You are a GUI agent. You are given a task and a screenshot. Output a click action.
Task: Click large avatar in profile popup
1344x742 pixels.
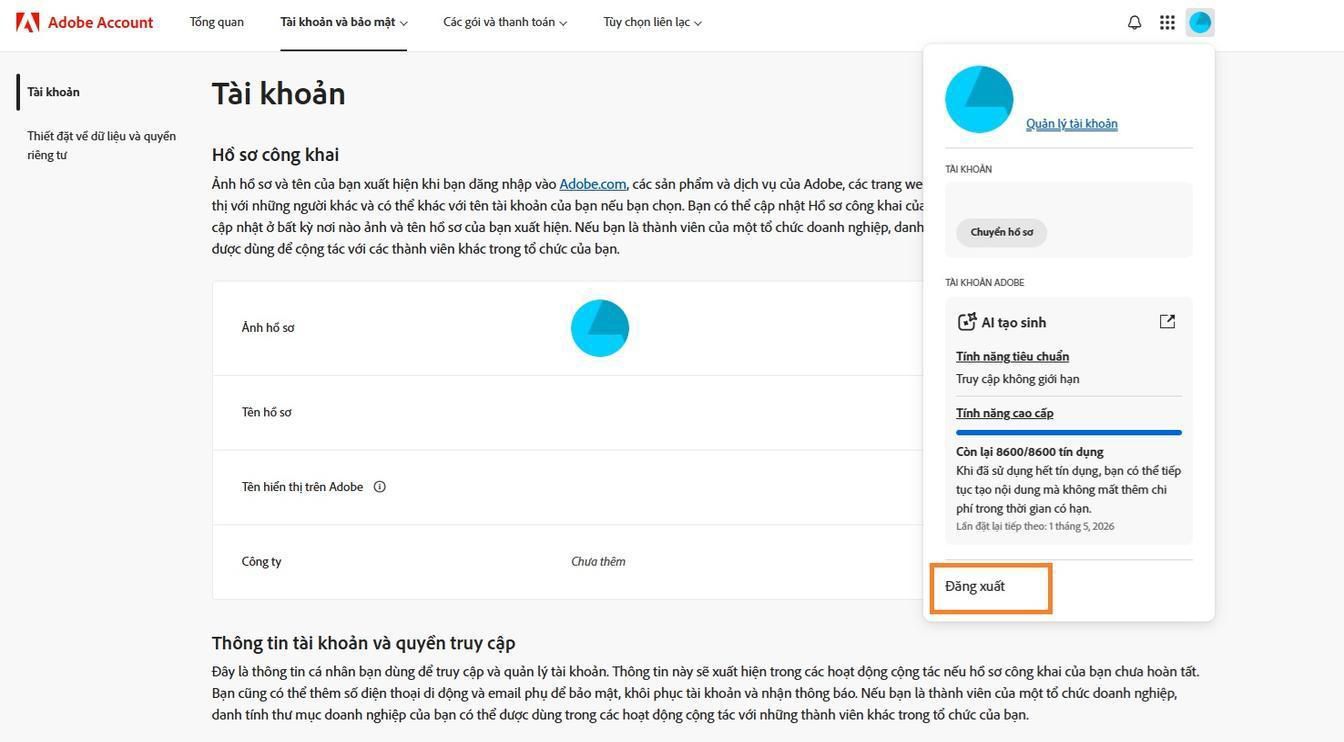[979, 100]
